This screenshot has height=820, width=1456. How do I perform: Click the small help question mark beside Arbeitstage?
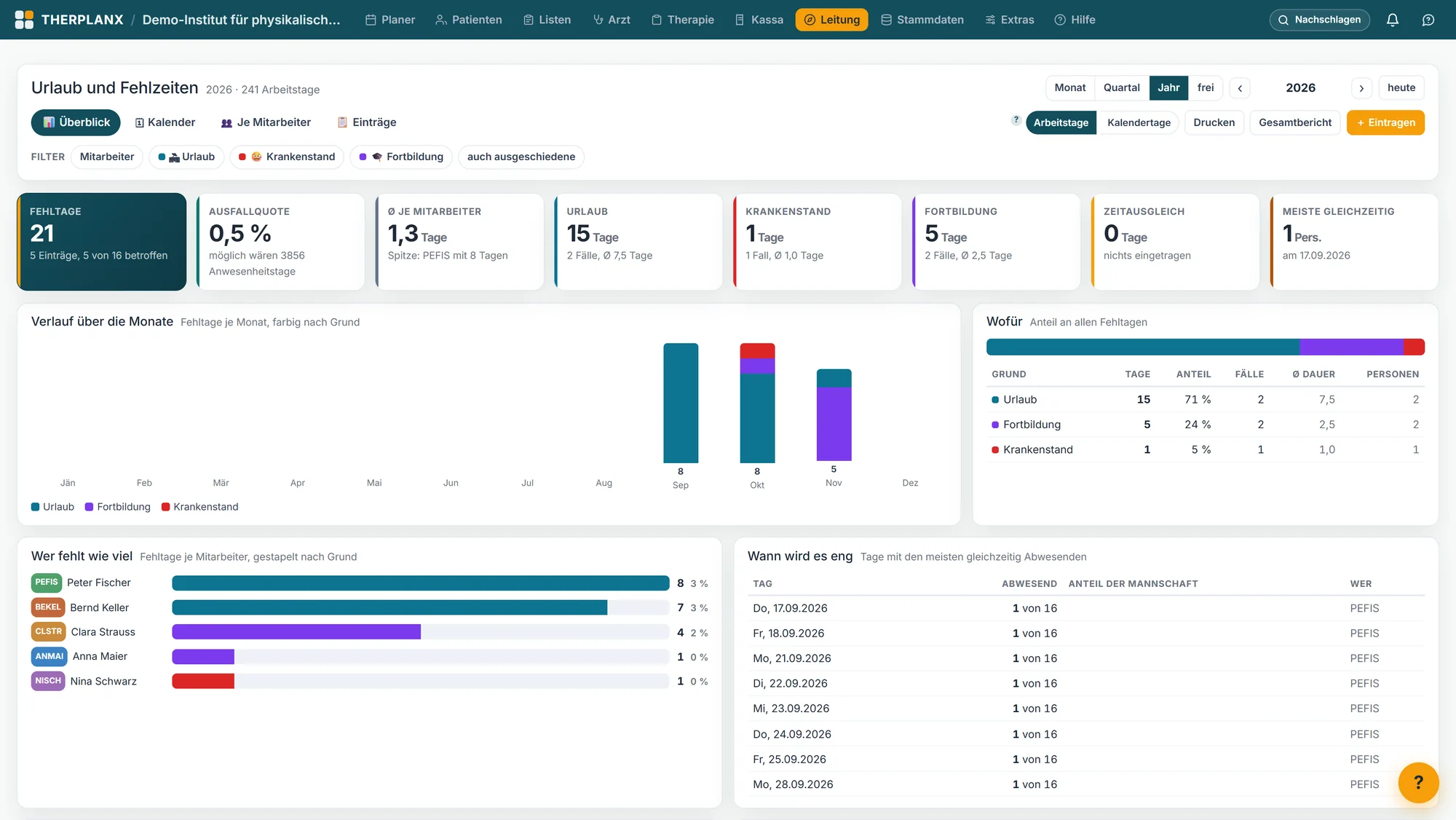point(1016,120)
